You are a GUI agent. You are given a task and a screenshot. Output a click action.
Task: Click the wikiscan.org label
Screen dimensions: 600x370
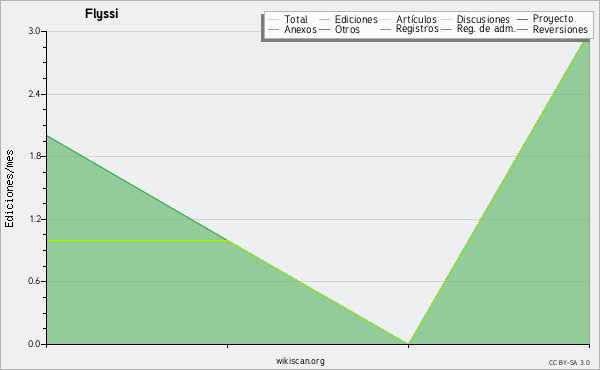[300, 361]
